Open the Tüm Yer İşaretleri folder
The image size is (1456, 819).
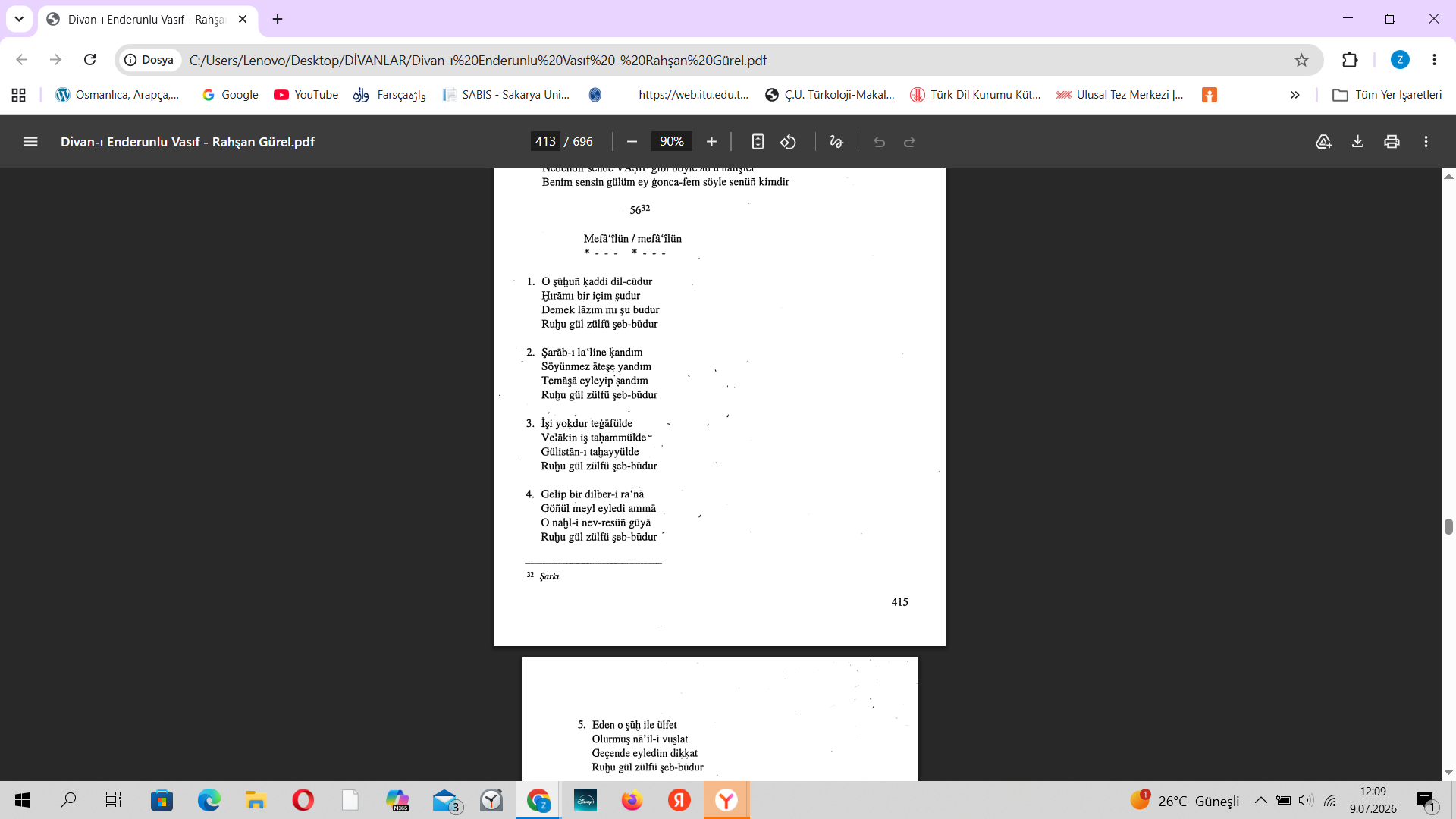pos(1387,95)
